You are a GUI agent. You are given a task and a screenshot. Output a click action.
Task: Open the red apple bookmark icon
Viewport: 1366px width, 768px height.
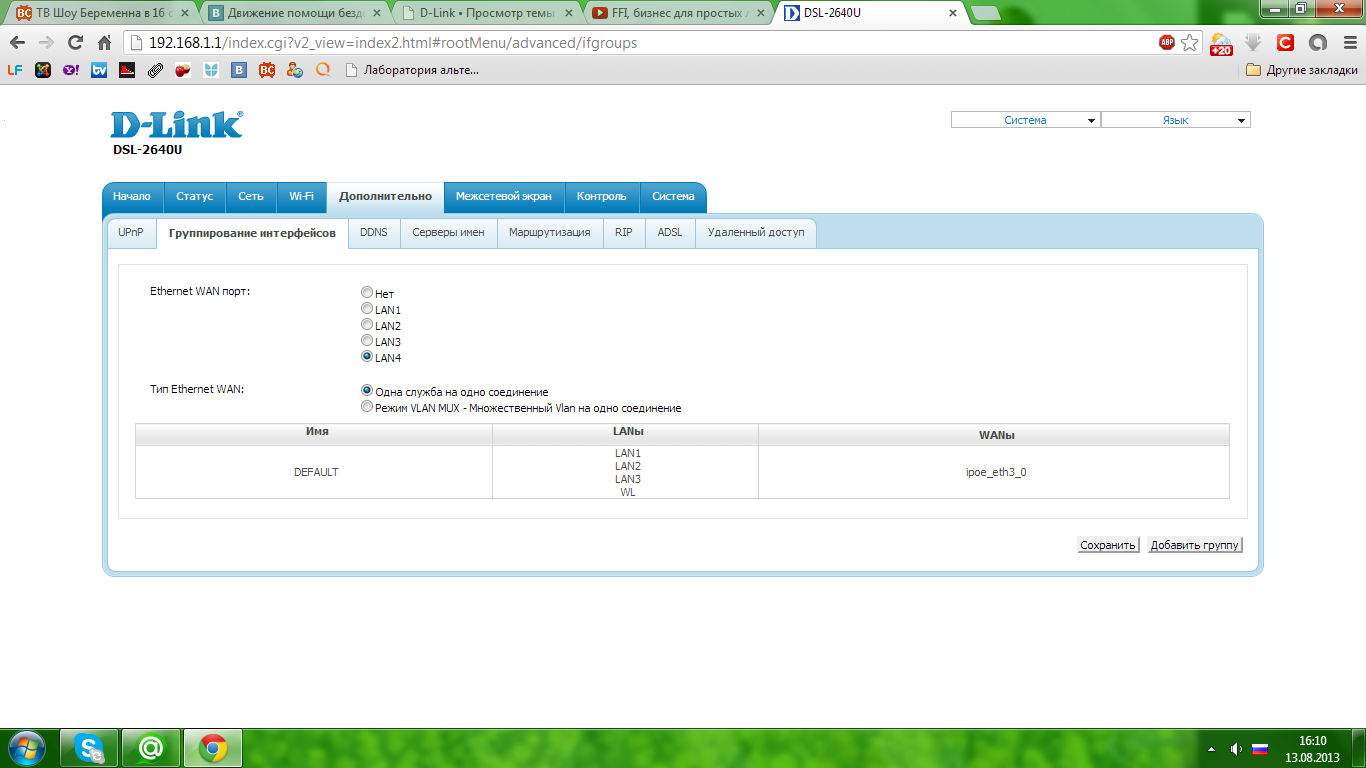point(183,70)
